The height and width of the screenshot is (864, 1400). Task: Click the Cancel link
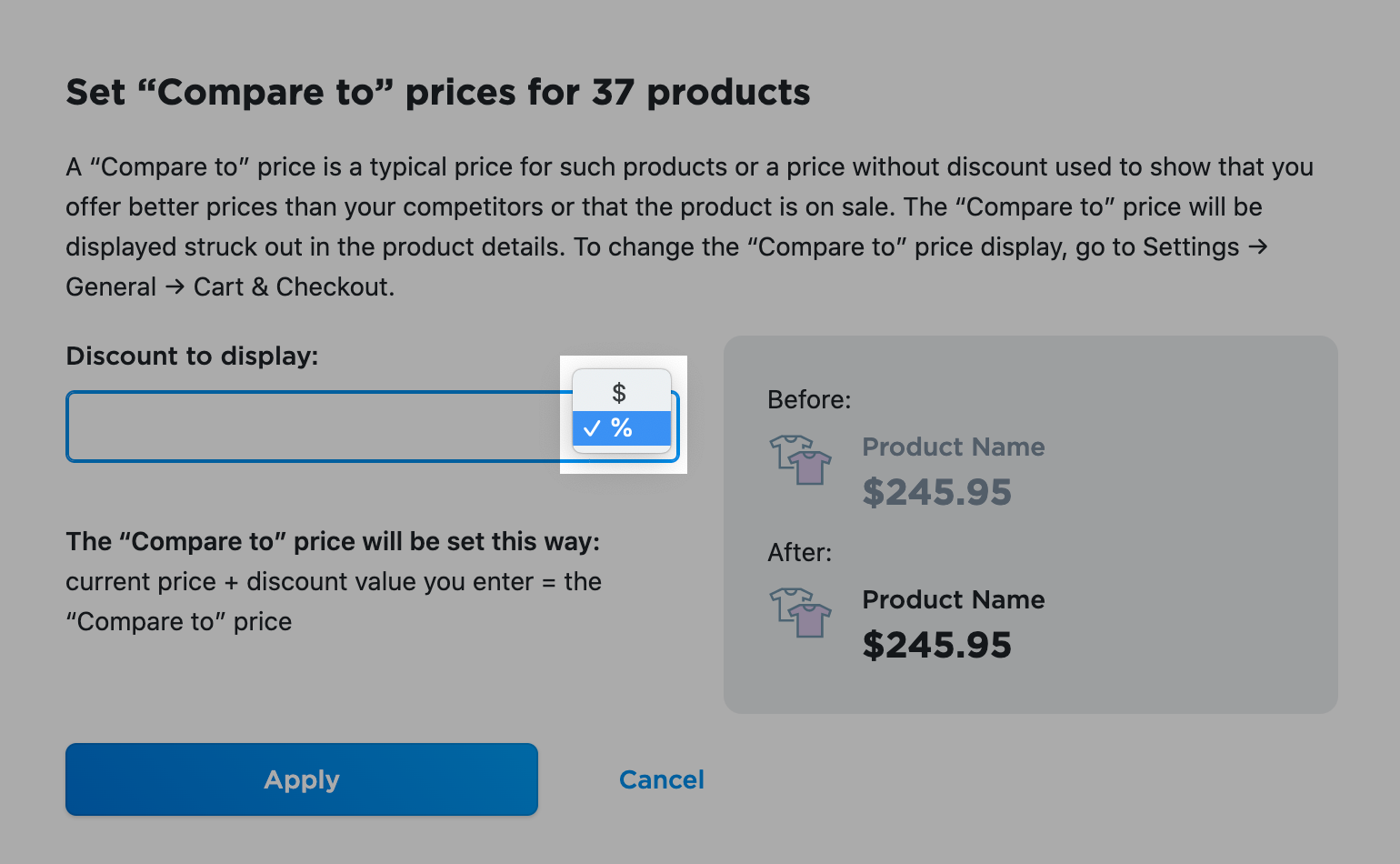coord(662,779)
